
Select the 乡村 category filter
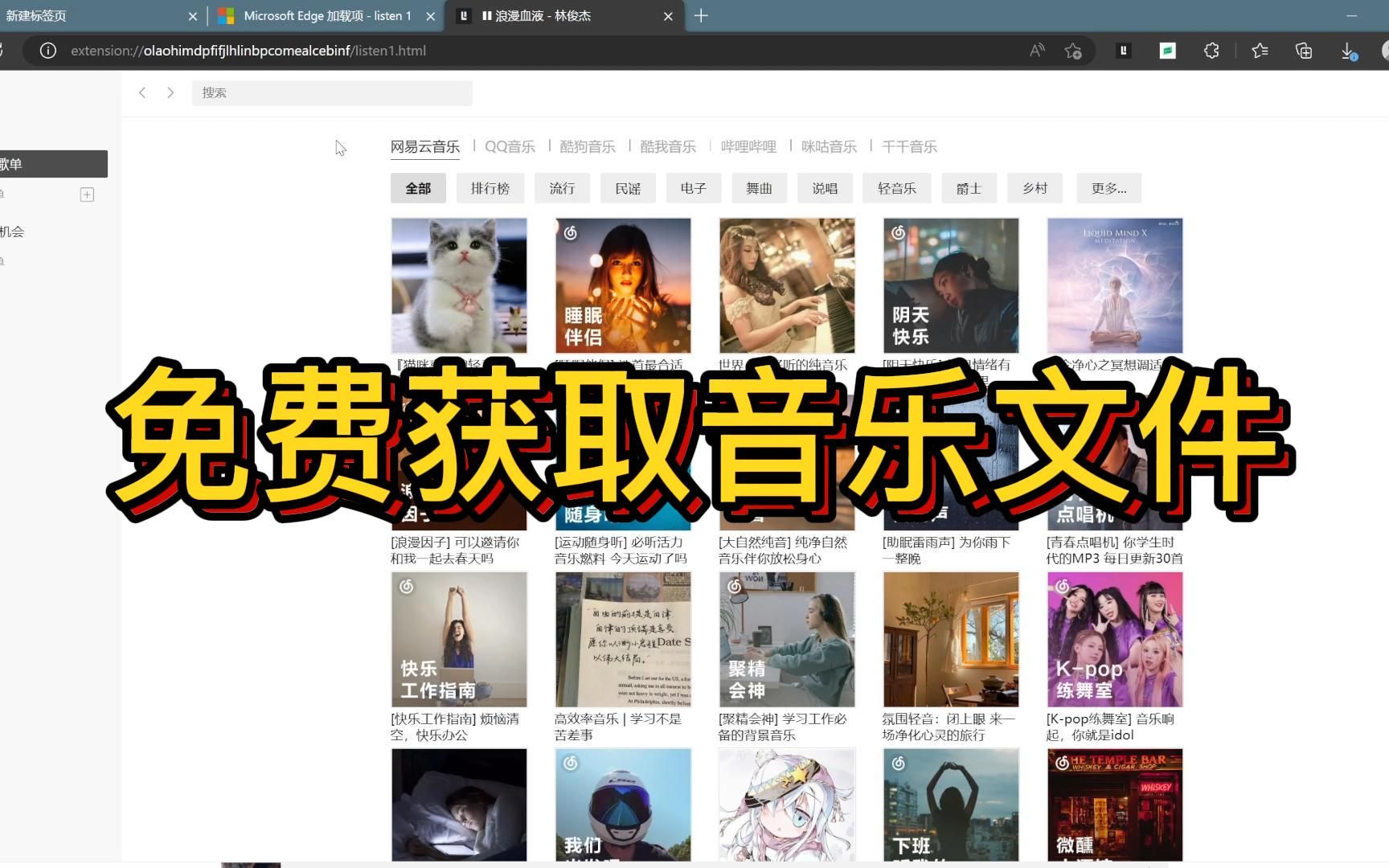tap(1035, 188)
